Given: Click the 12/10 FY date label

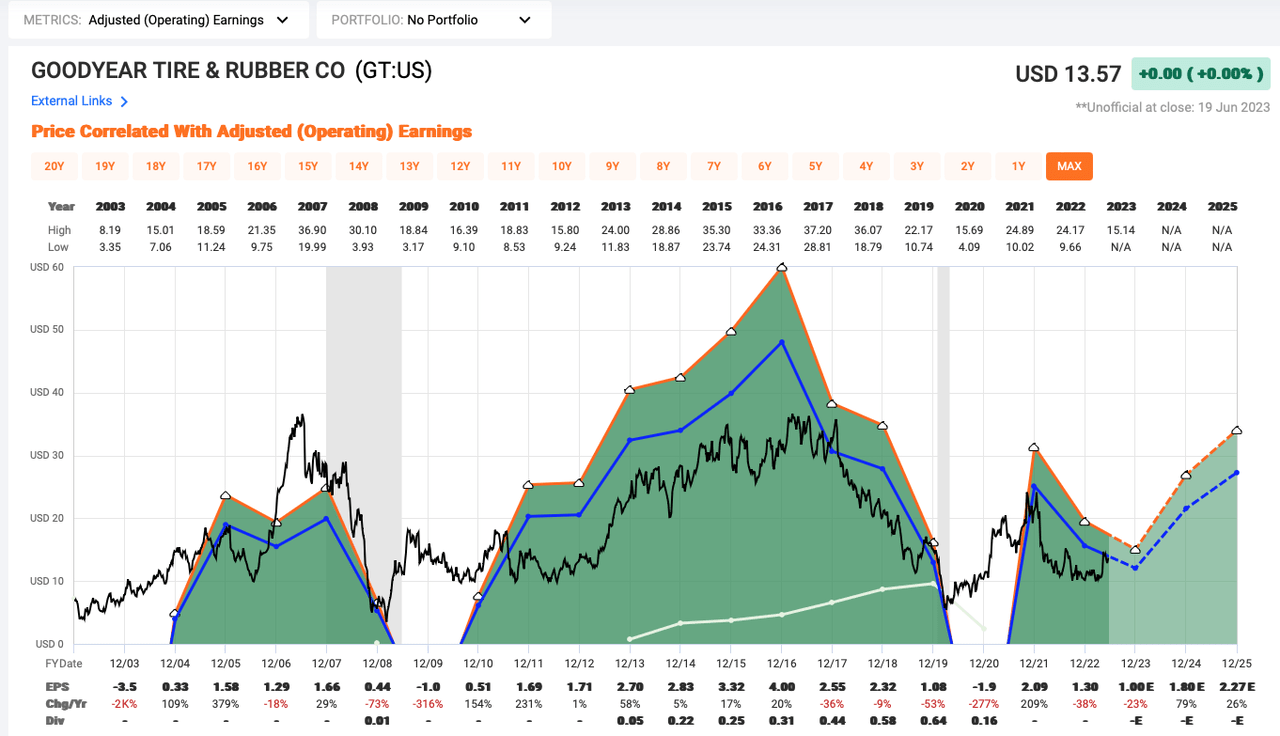Looking at the screenshot, I should [478, 663].
